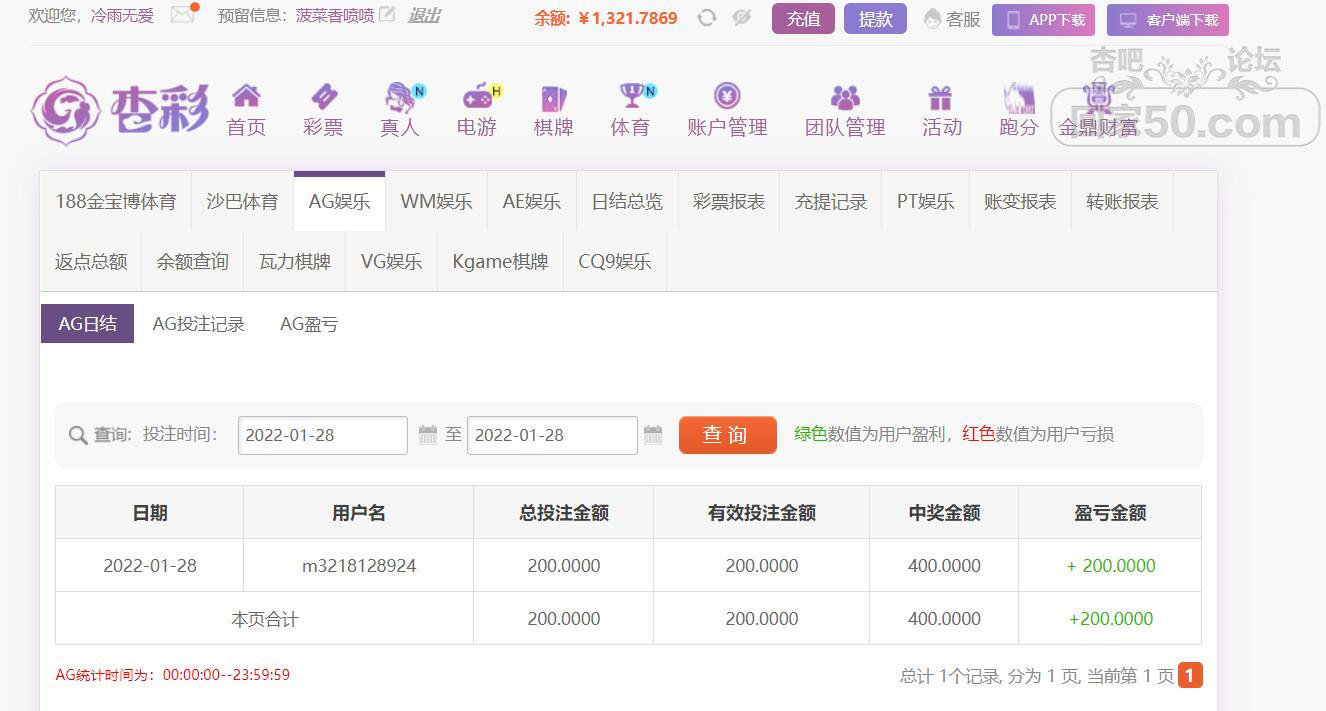
Task: Switch to the PT娱乐 tab
Action: (925, 201)
